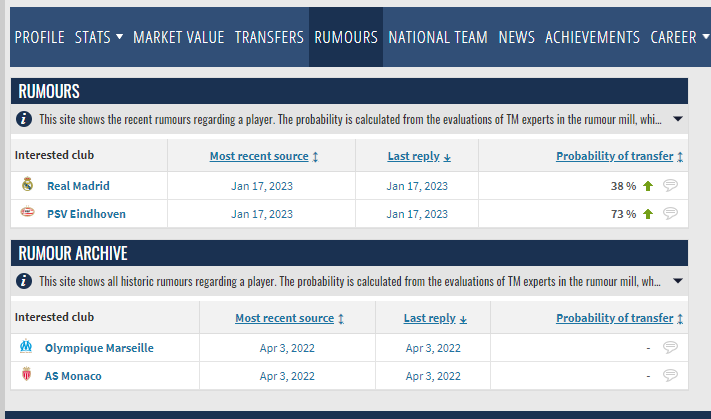Viewport: 711px width, 419px height.
Task: Click the PSV Eindhoven club crest icon
Action: (27, 213)
